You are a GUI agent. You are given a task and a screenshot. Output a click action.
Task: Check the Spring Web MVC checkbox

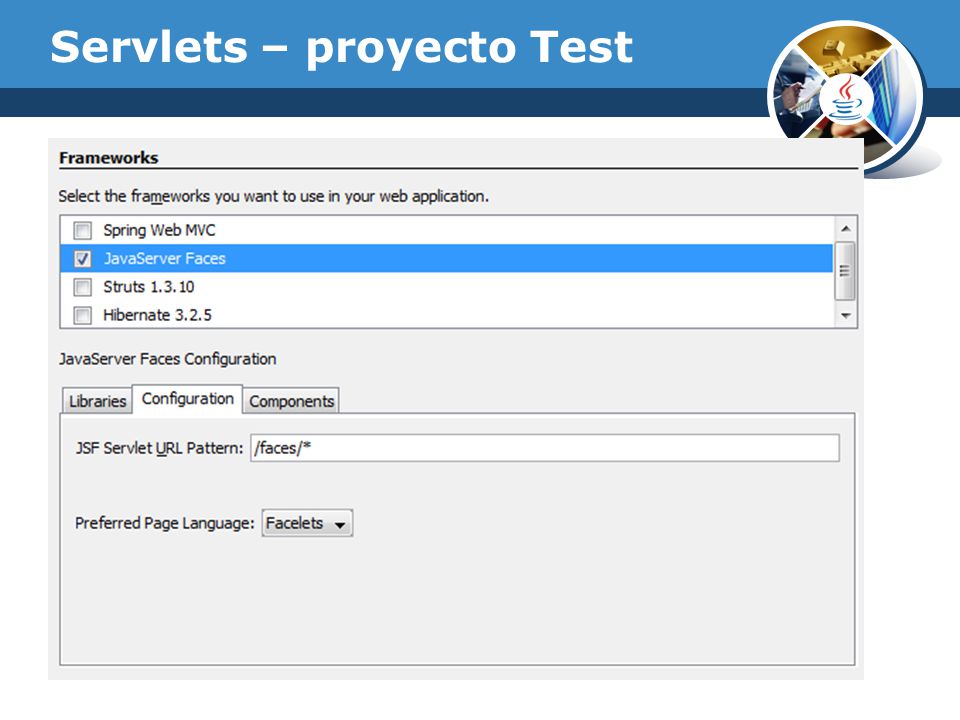pos(83,231)
